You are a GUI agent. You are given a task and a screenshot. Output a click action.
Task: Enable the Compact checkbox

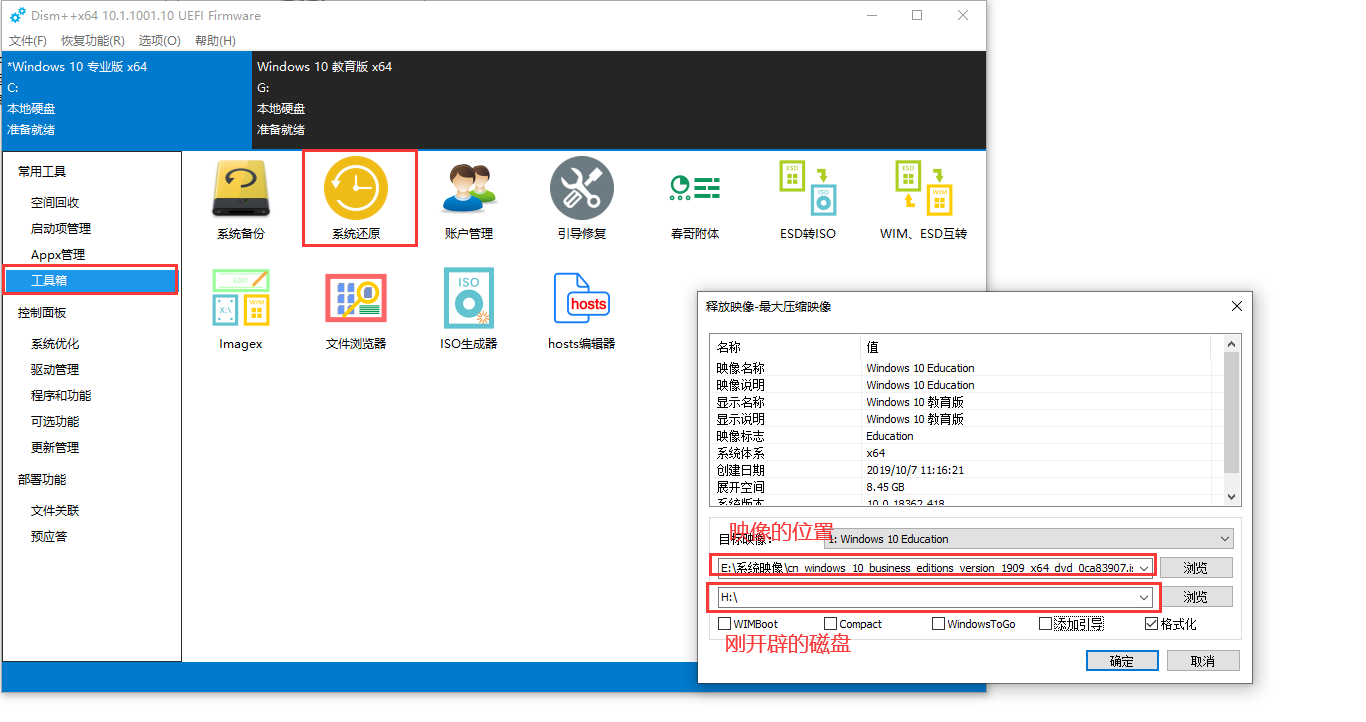(x=830, y=624)
